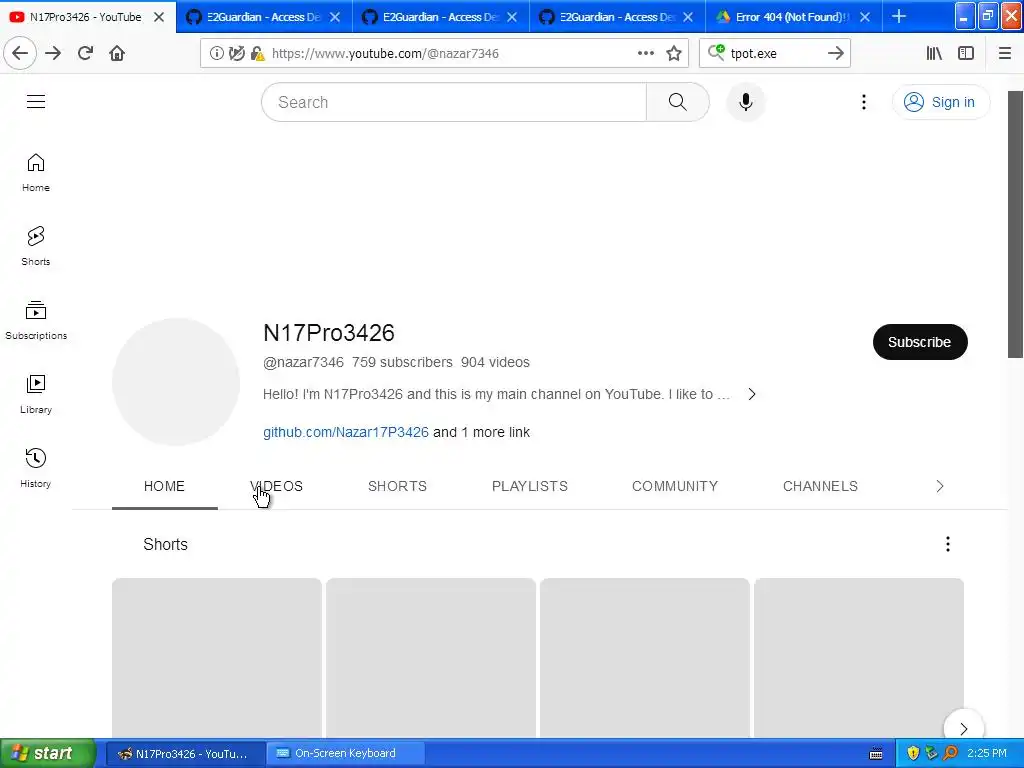The width and height of the screenshot is (1024, 768).
Task: Go forward in browser
Action: click(53, 53)
